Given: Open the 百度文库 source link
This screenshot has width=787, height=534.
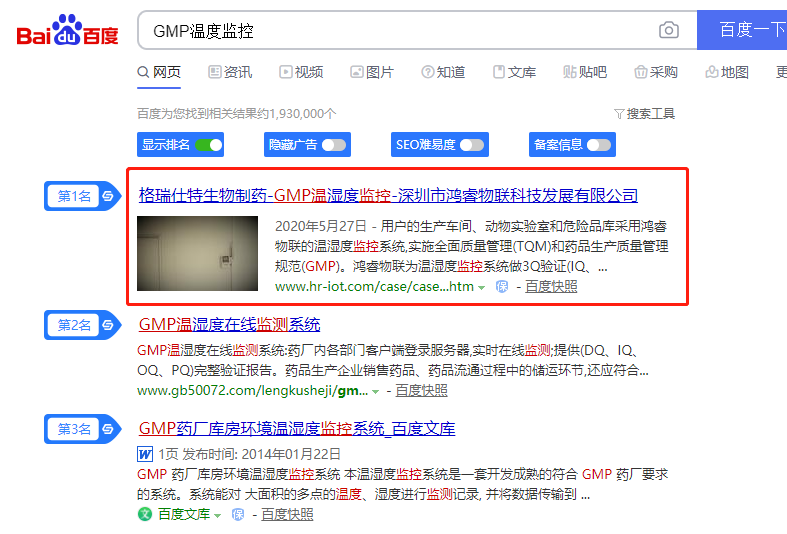Looking at the screenshot, I should point(184,514).
